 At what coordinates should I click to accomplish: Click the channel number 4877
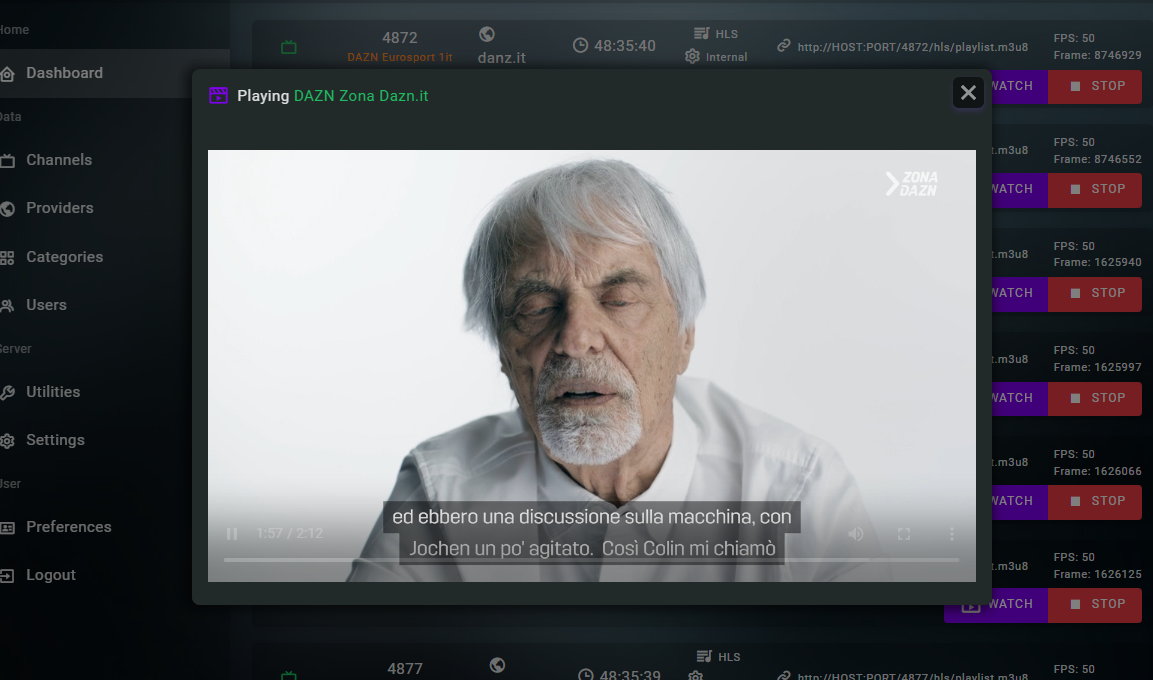[405, 668]
